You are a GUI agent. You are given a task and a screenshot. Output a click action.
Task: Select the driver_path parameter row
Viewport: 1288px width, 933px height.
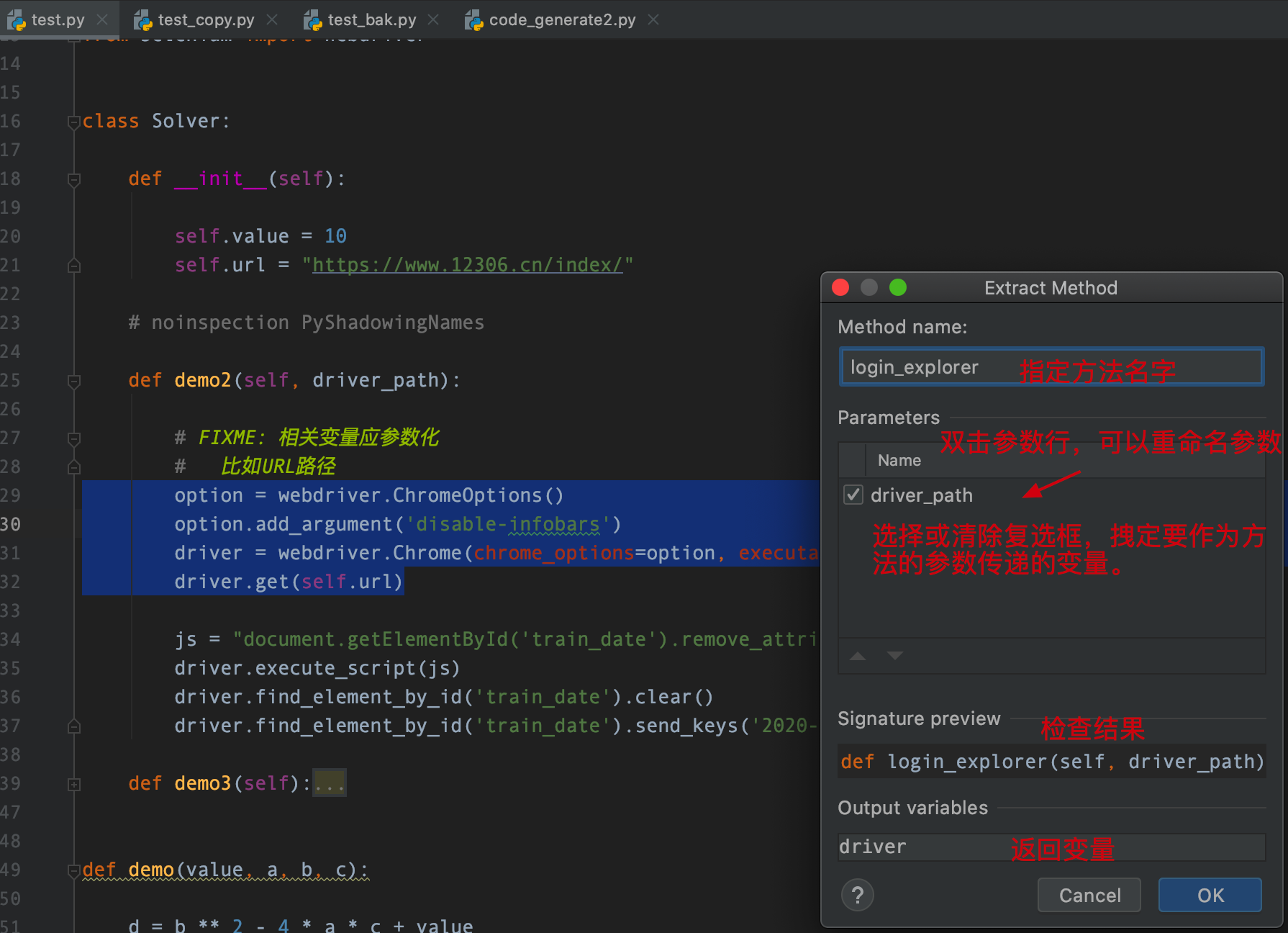pyautogui.click(x=1051, y=495)
